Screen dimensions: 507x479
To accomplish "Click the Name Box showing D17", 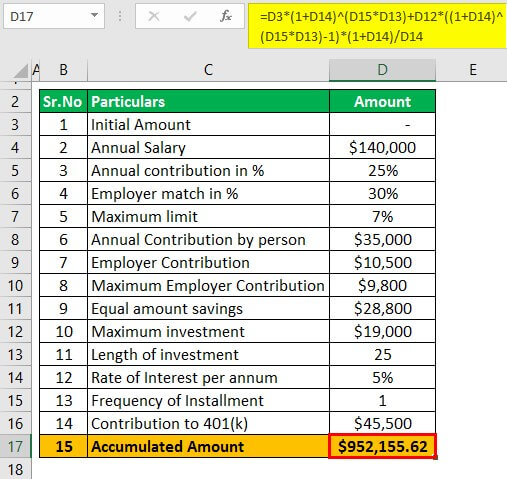I will [x=54, y=16].
